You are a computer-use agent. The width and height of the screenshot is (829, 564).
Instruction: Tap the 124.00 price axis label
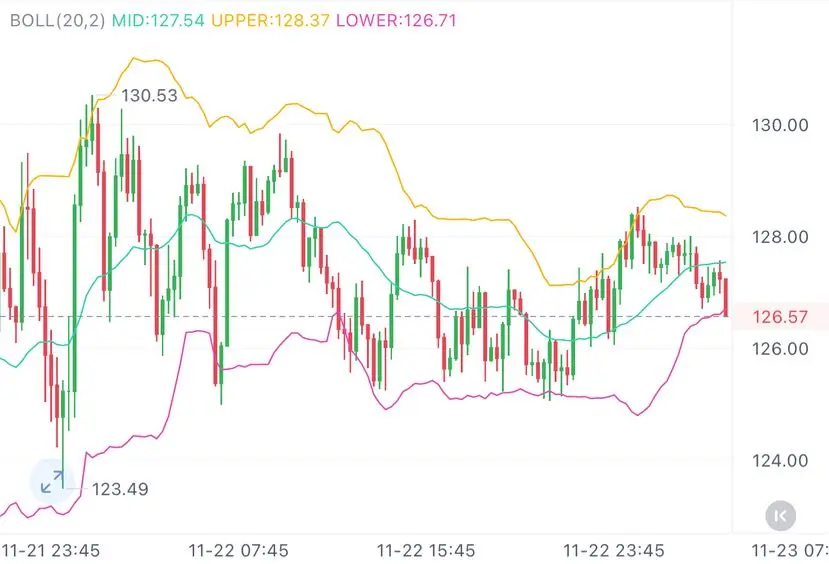[780, 460]
